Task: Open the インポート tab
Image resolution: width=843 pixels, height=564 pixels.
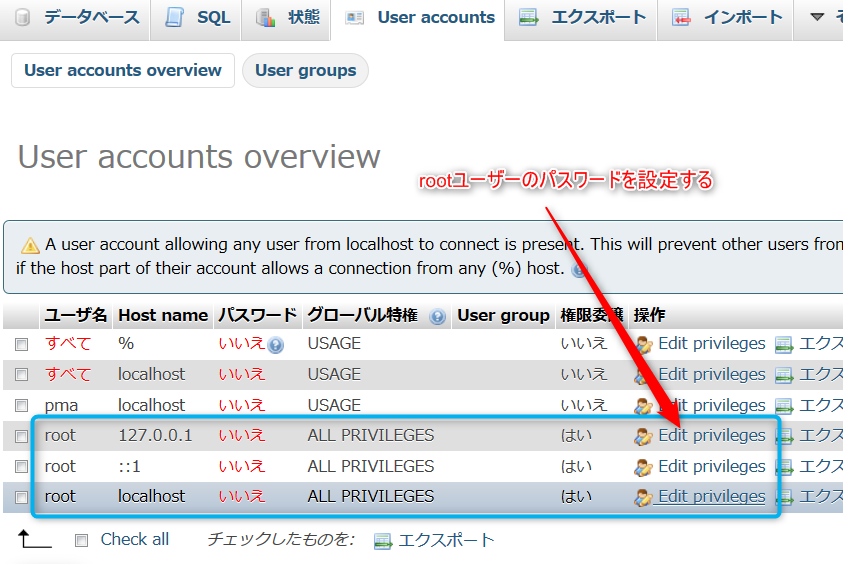Action: [725, 18]
